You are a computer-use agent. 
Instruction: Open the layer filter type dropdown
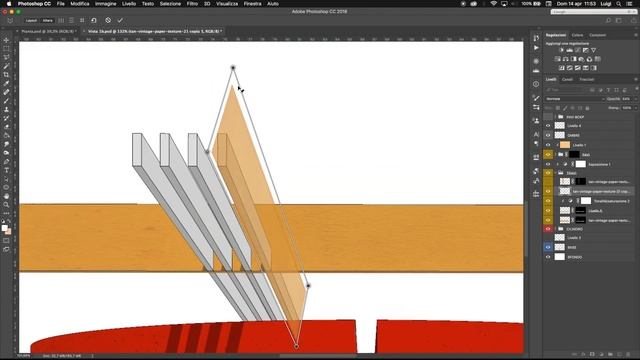click(x=567, y=90)
